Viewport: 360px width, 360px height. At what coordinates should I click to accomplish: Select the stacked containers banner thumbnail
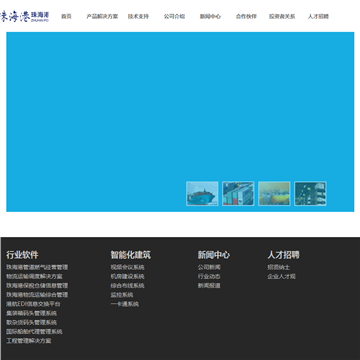click(238, 193)
